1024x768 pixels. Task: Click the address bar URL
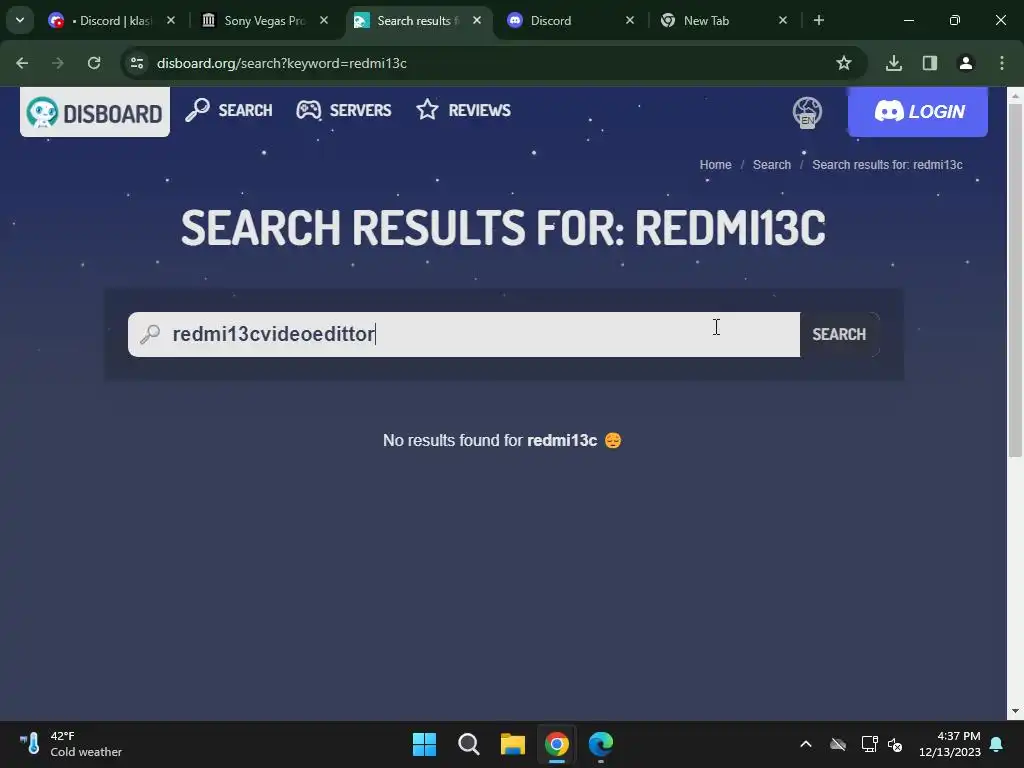(x=281, y=63)
